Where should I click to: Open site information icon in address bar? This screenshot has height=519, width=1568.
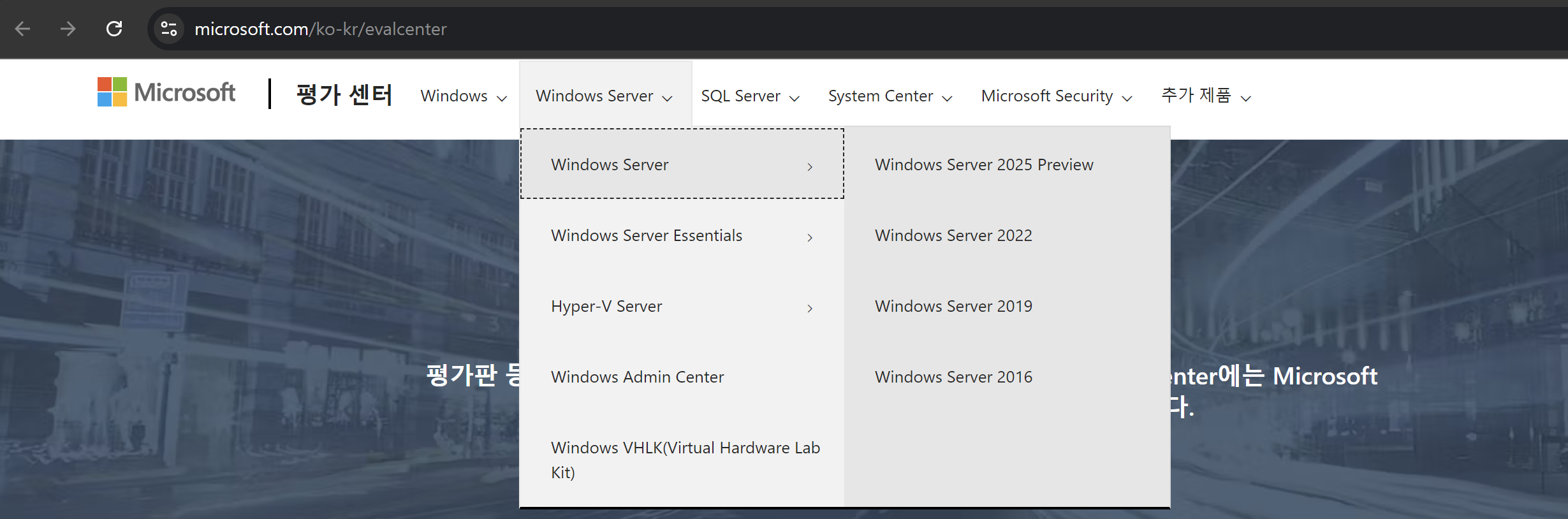pos(169,29)
